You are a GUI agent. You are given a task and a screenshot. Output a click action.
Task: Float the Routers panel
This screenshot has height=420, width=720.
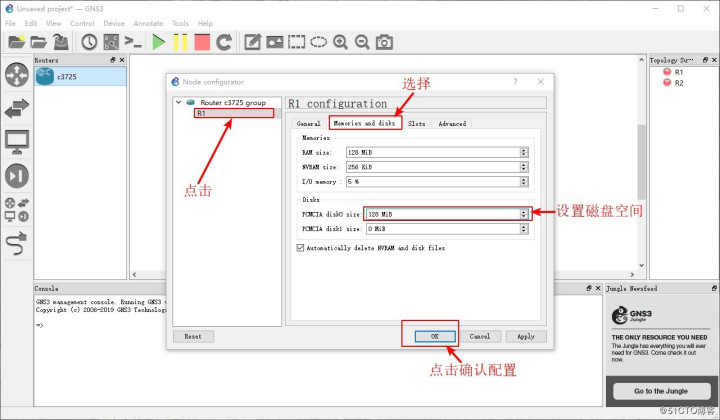click(x=113, y=60)
